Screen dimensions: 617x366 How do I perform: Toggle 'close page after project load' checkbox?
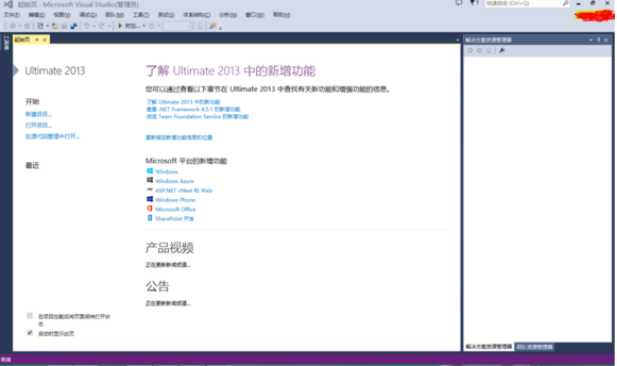[x=30, y=316]
